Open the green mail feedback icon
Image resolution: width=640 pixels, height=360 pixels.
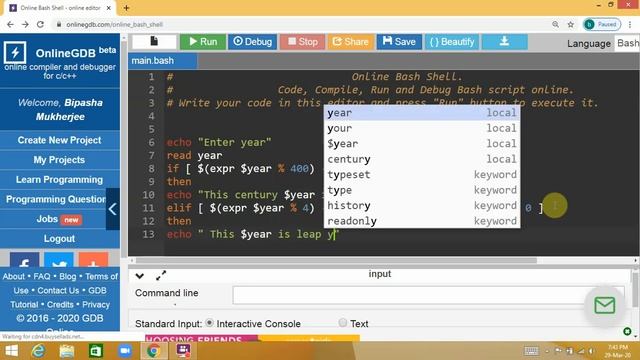click(x=604, y=305)
